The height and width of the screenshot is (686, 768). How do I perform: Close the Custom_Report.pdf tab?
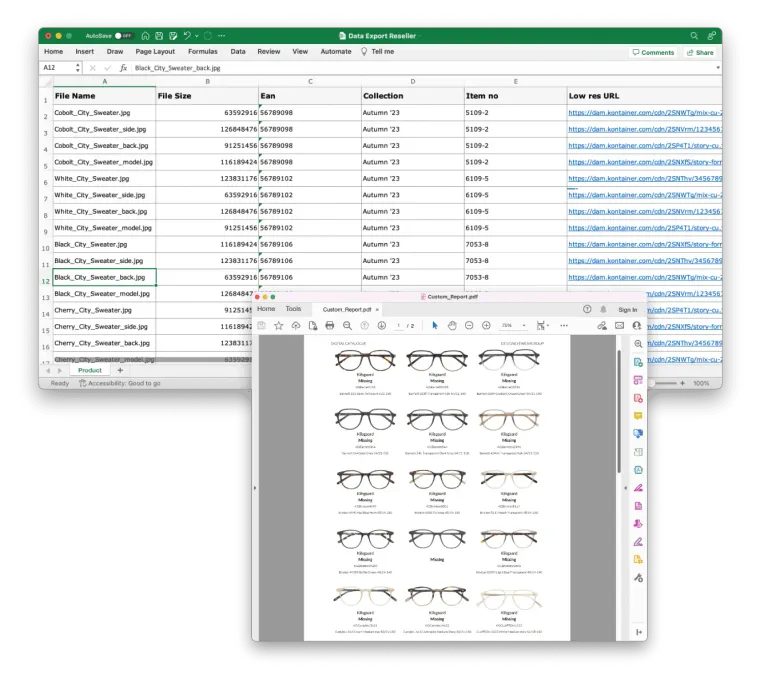(377, 310)
